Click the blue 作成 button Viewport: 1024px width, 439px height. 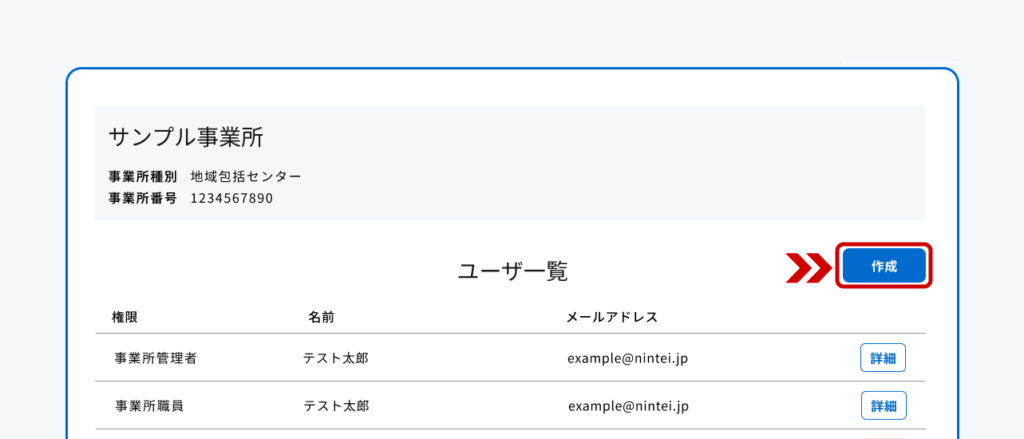click(x=884, y=265)
